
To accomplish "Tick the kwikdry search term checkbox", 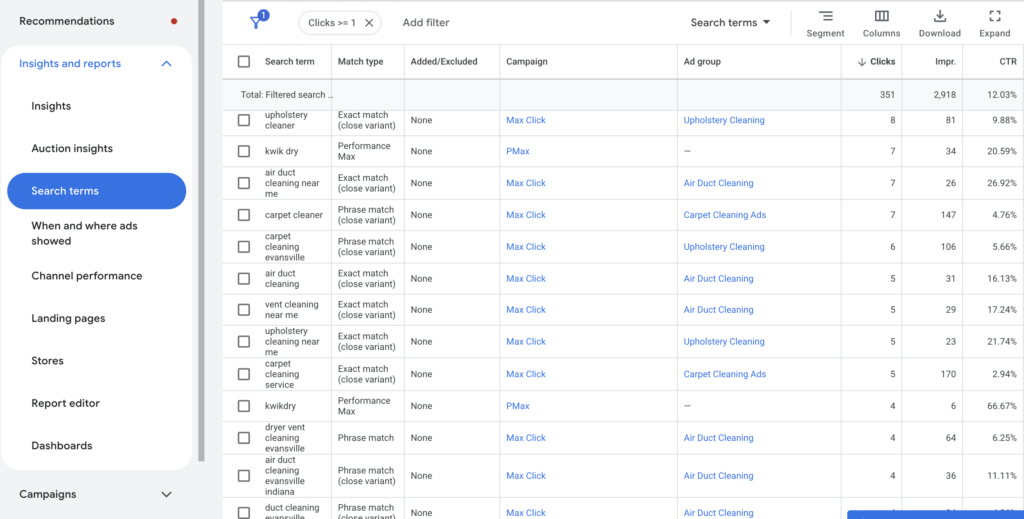I will click(244, 406).
